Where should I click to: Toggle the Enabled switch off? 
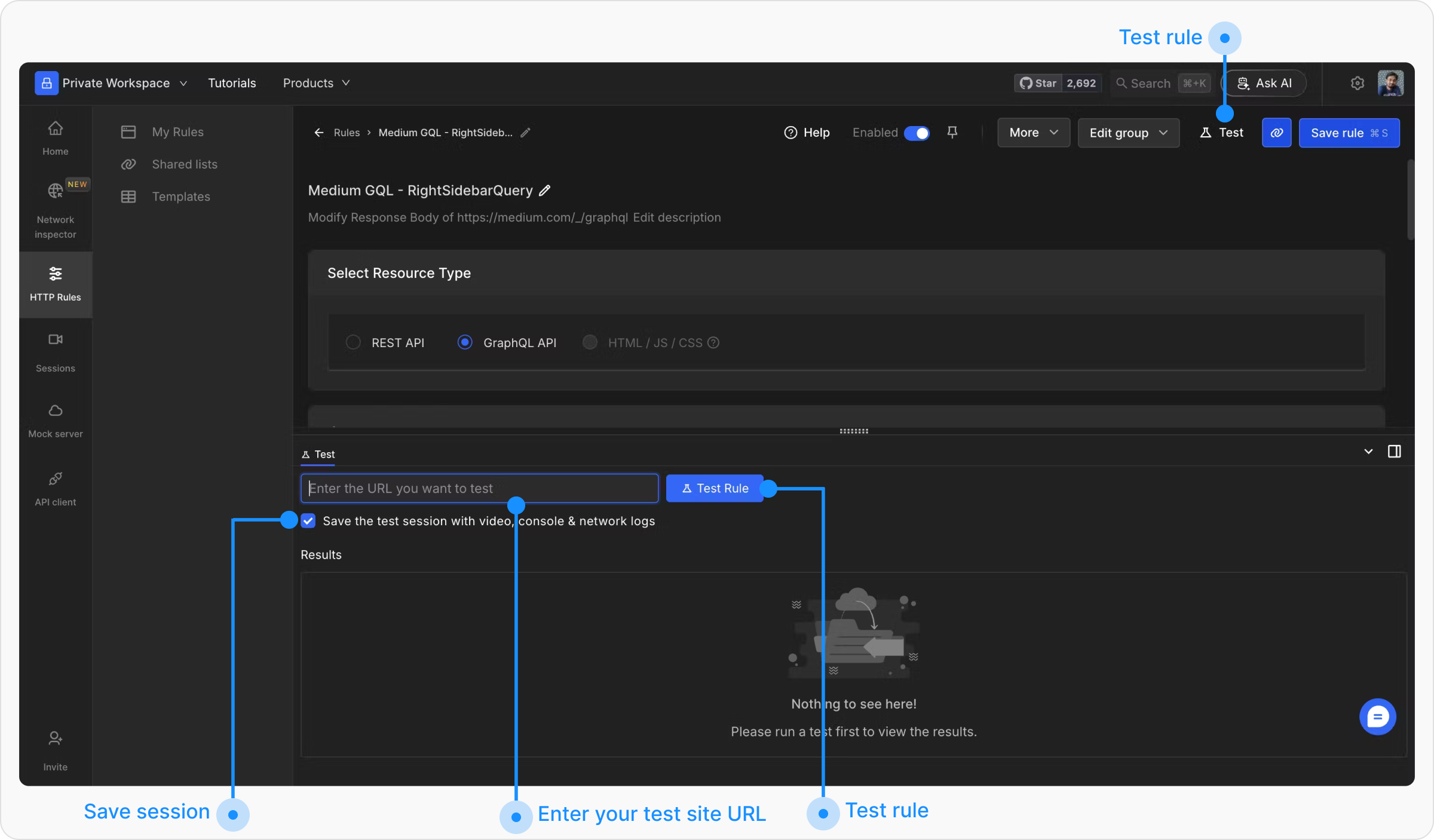tap(917, 133)
